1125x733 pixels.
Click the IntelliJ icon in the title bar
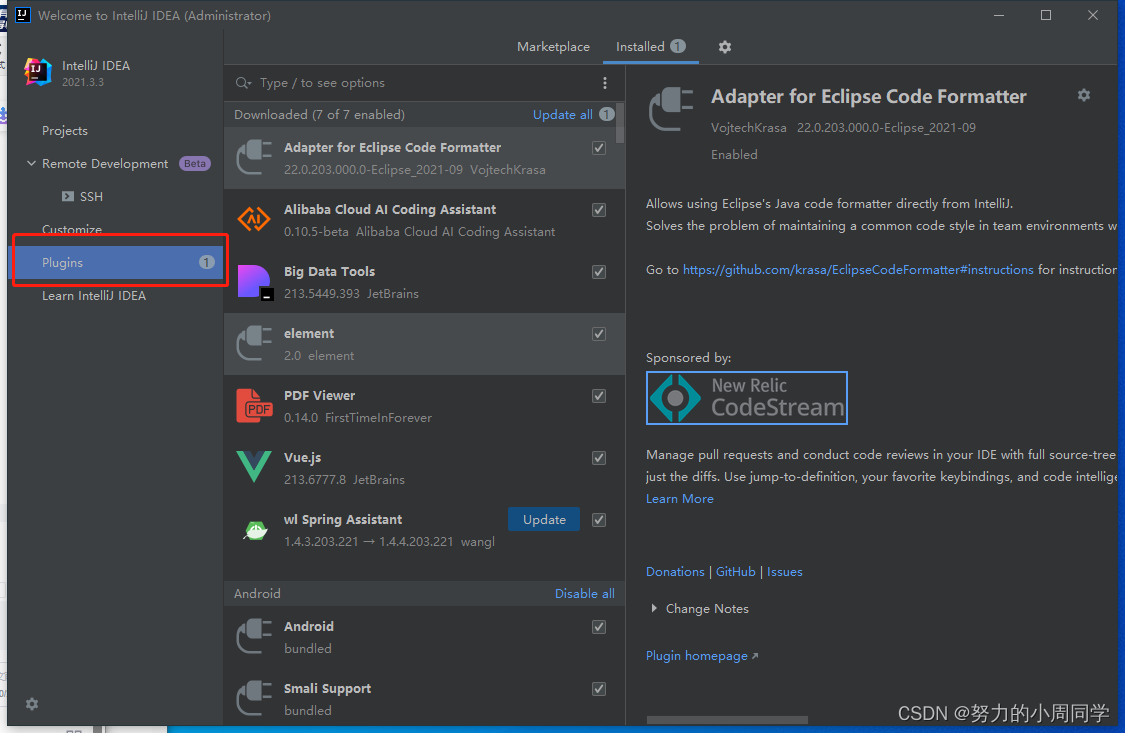coord(23,15)
